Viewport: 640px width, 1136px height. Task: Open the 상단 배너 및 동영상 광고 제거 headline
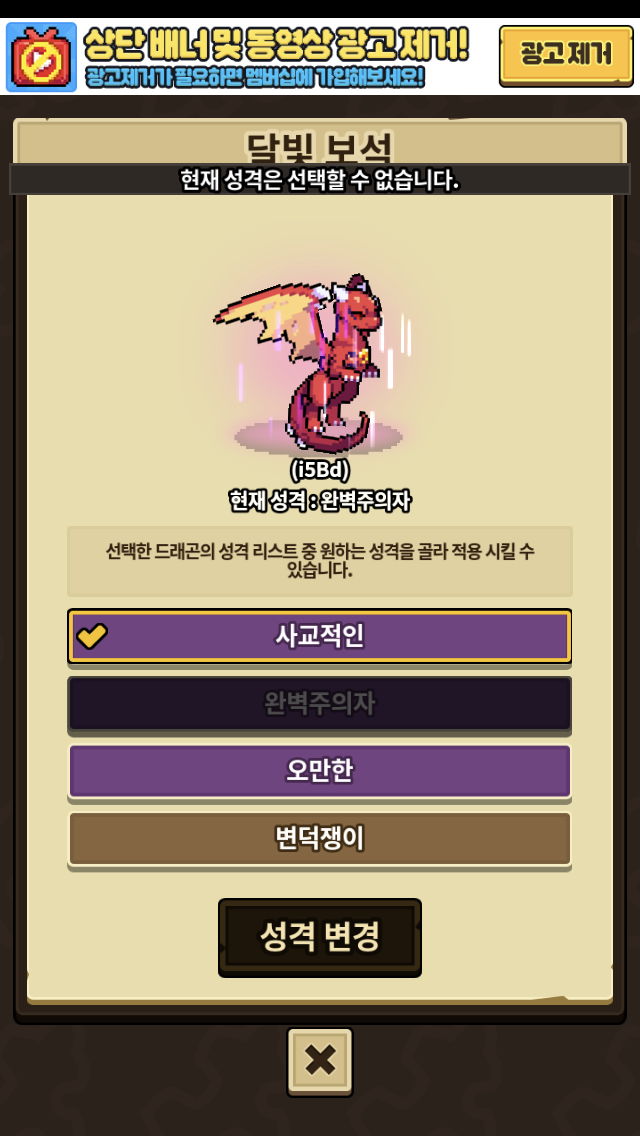tap(276, 45)
